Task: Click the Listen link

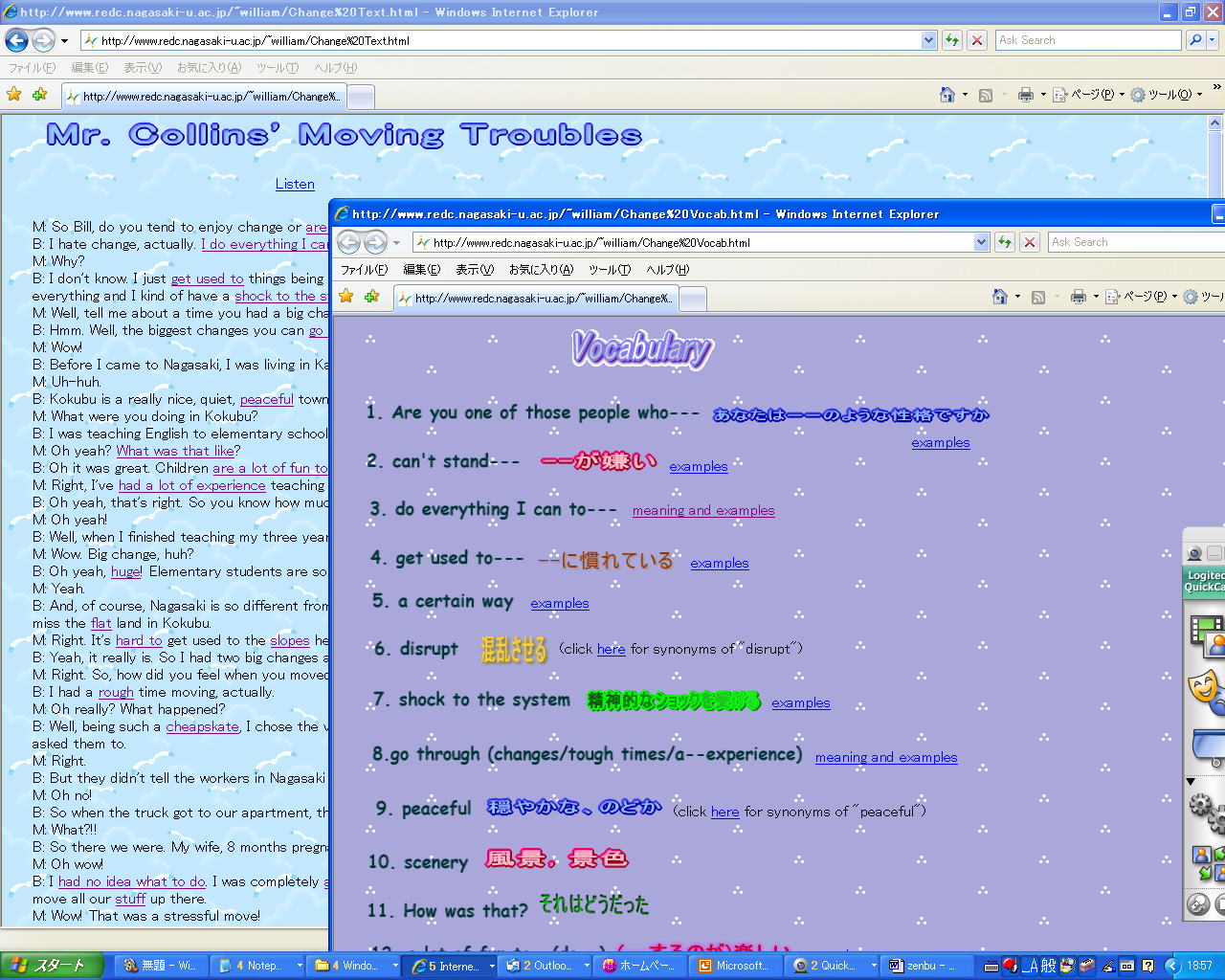Action: click(x=295, y=184)
